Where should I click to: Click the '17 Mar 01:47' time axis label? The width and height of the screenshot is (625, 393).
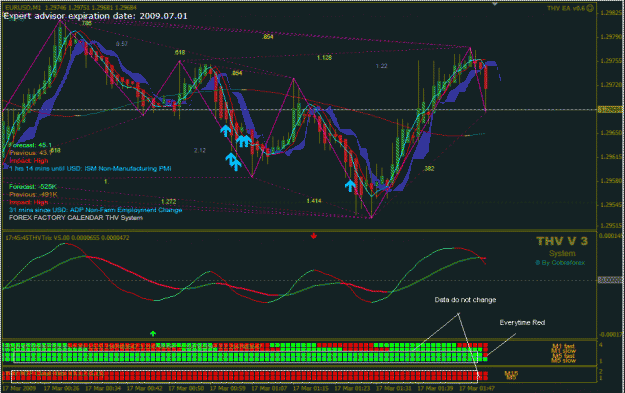[x=477, y=388]
